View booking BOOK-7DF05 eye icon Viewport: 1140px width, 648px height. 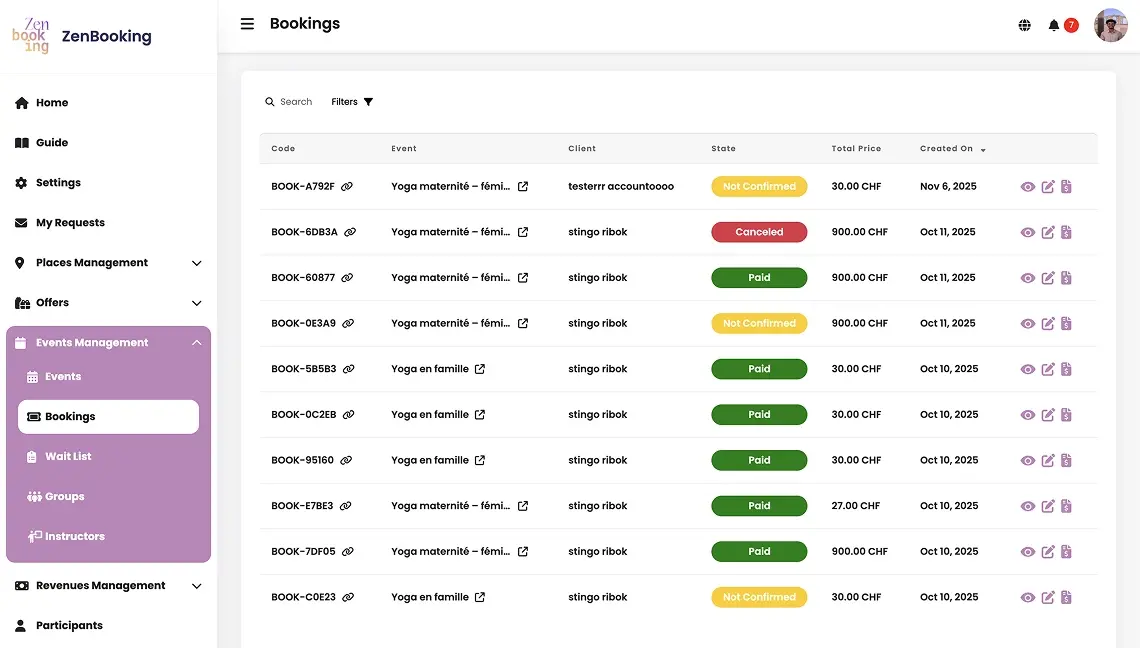1027,552
